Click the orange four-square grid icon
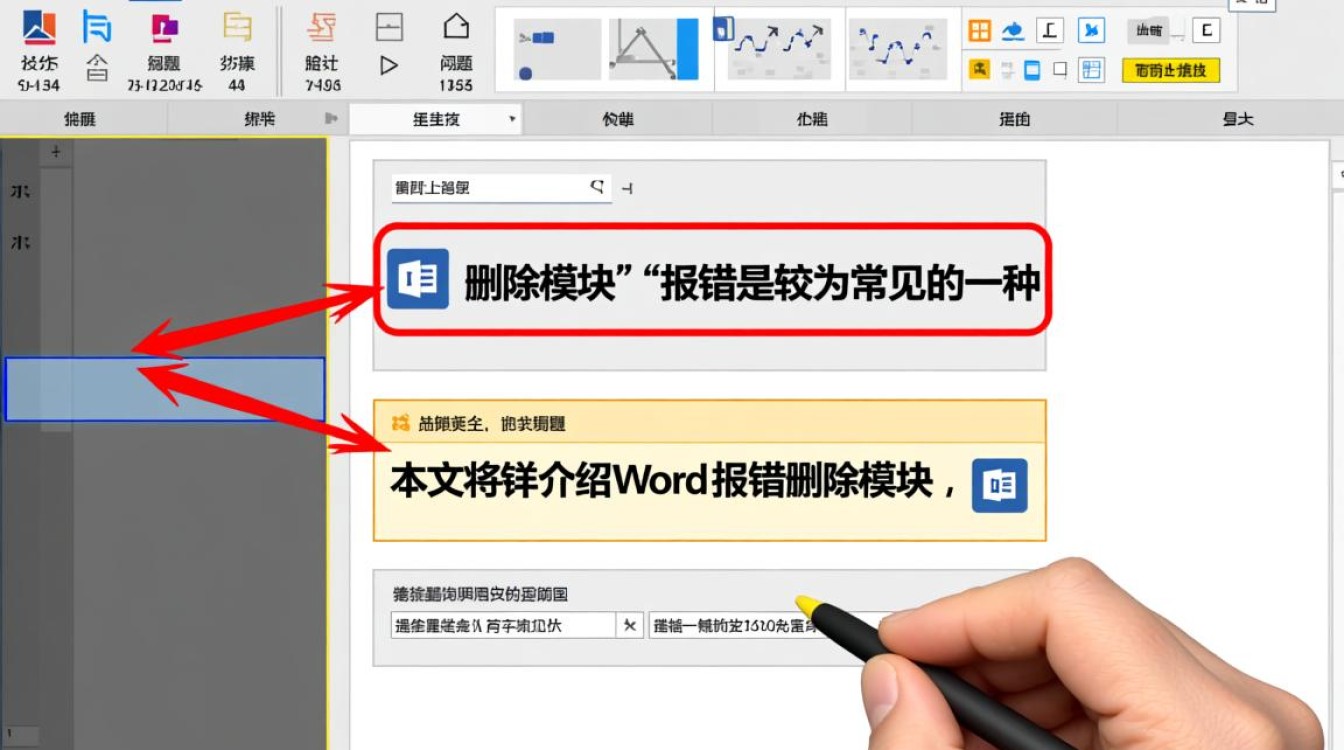The height and width of the screenshot is (750, 1344). (980, 31)
